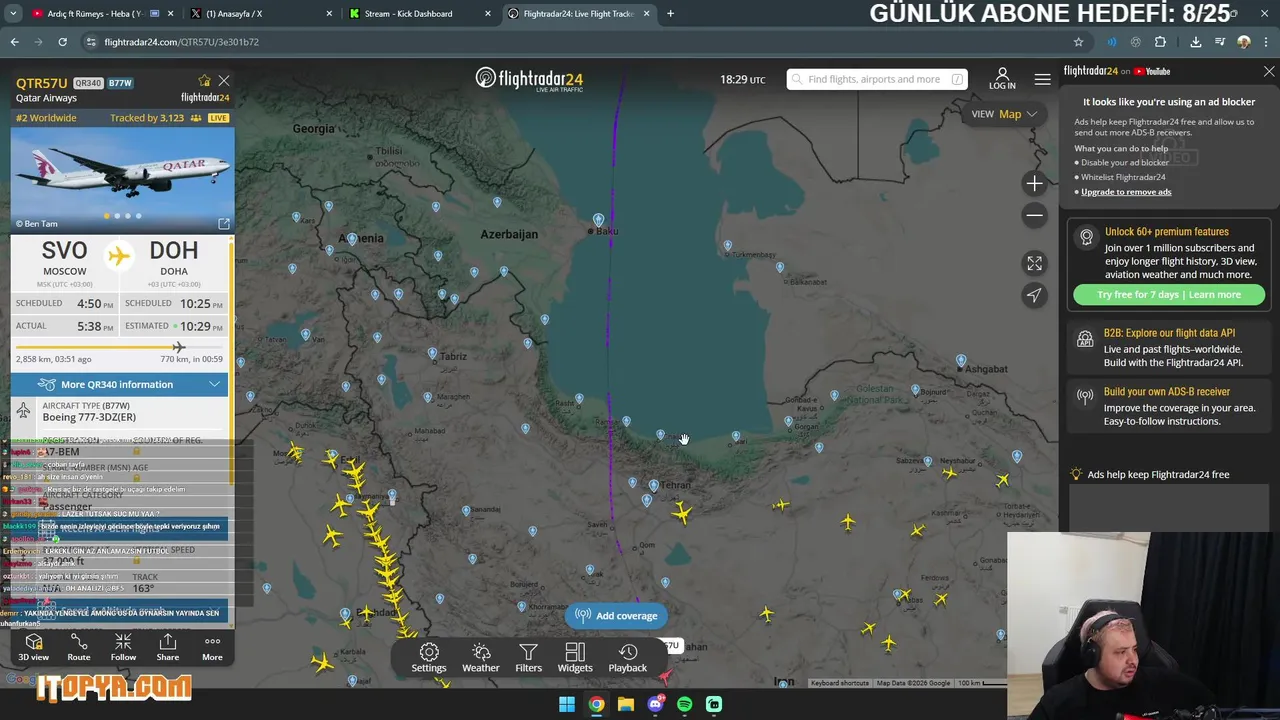Open the VIEW Map dropdown

(x=1004, y=114)
